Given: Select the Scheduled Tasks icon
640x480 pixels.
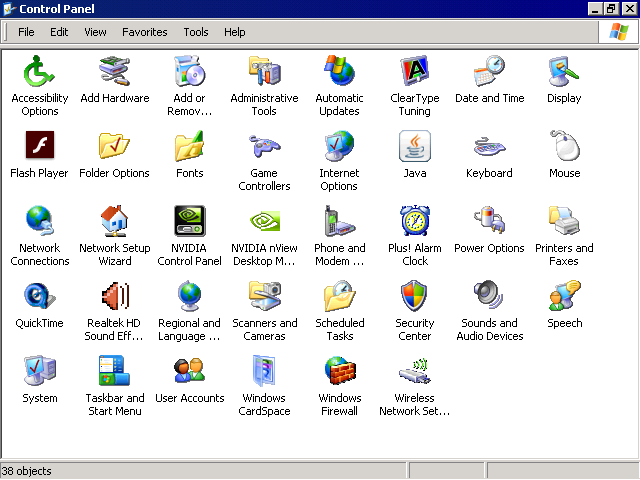Looking at the screenshot, I should (340, 296).
